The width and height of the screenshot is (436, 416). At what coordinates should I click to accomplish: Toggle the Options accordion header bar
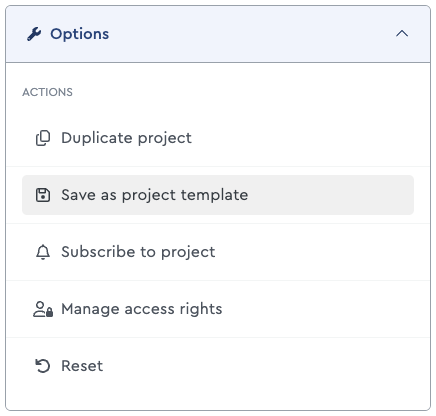click(218, 34)
